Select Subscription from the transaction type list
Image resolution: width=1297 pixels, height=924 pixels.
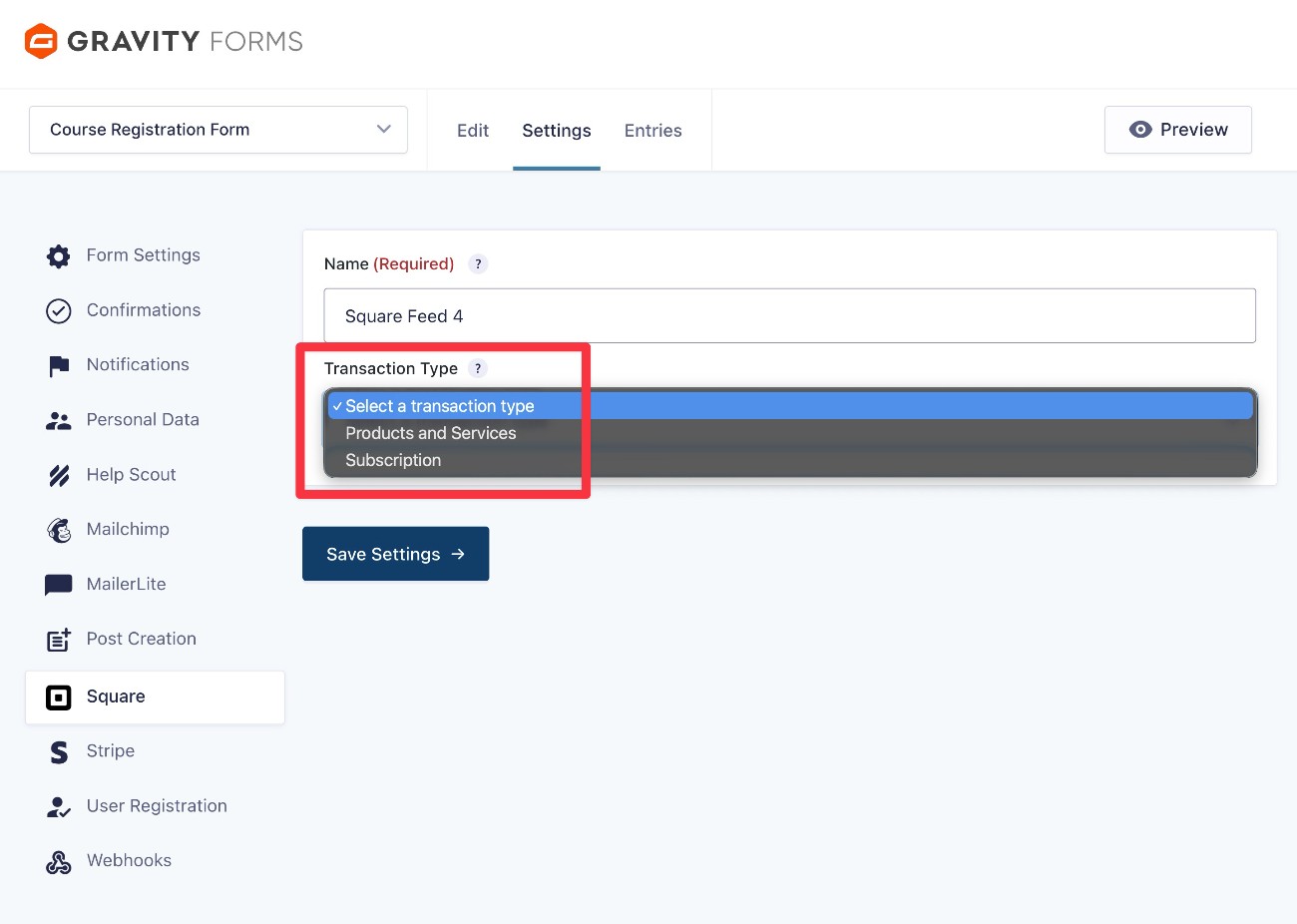(393, 460)
